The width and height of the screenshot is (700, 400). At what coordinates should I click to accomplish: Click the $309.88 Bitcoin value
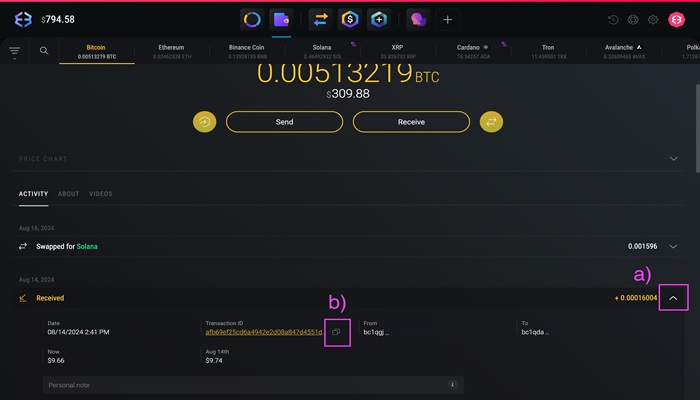pos(348,94)
